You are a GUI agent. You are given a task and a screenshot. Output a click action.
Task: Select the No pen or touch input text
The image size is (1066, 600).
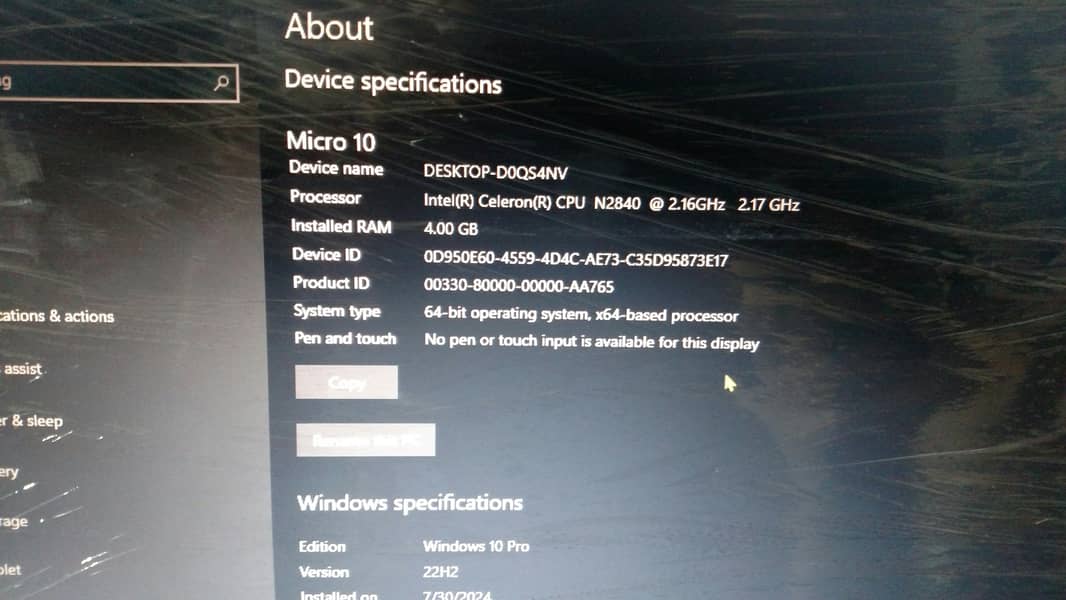(x=591, y=341)
